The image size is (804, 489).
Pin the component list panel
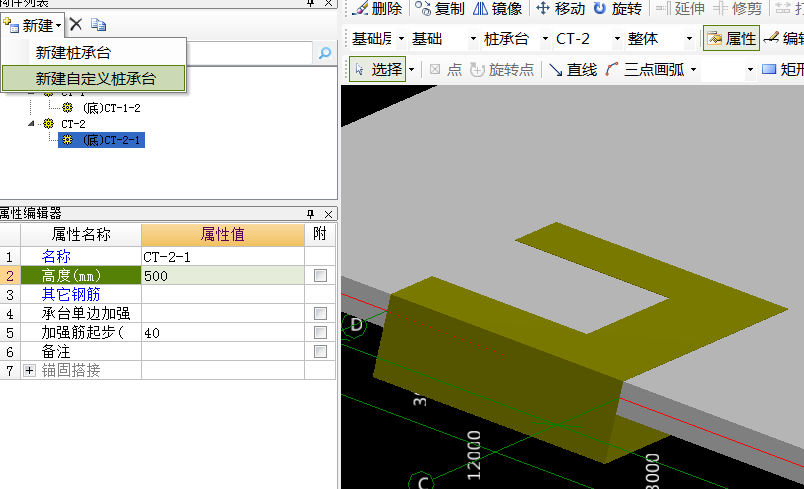click(x=310, y=3)
